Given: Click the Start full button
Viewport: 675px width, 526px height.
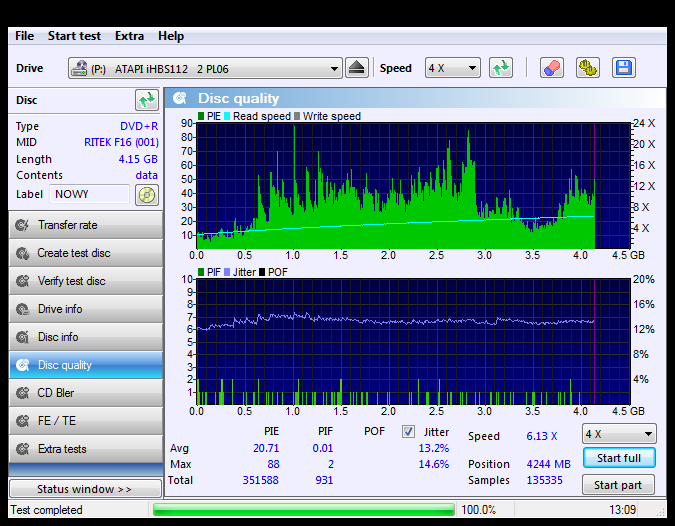Looking at the screenshot, I should click(x=619, y=458).
